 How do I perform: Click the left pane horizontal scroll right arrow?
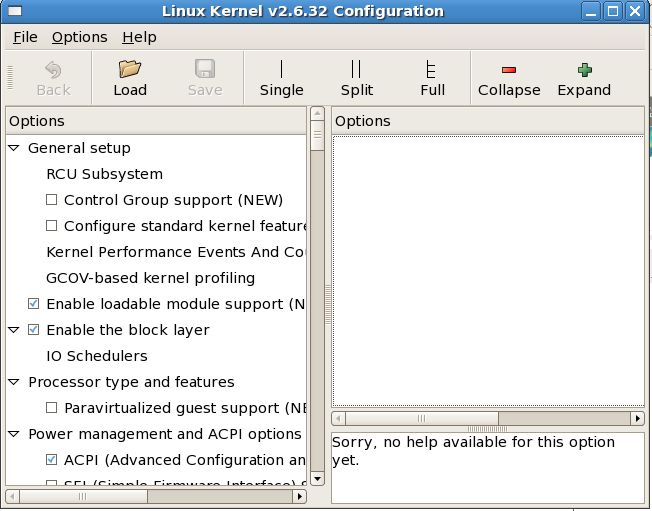[x=300, y=496]
